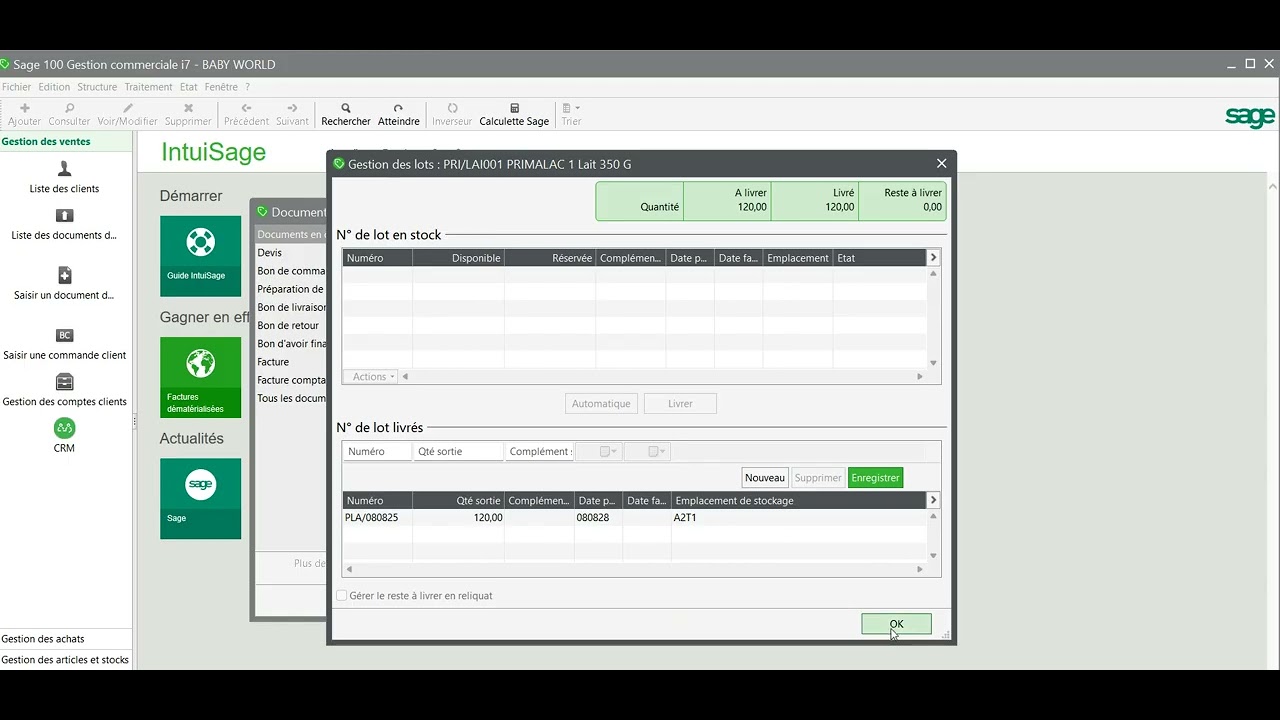The image size is (1280, 720).
Task: Click vertical scrollbar of lot en stock table
Action: pos(934,318)
